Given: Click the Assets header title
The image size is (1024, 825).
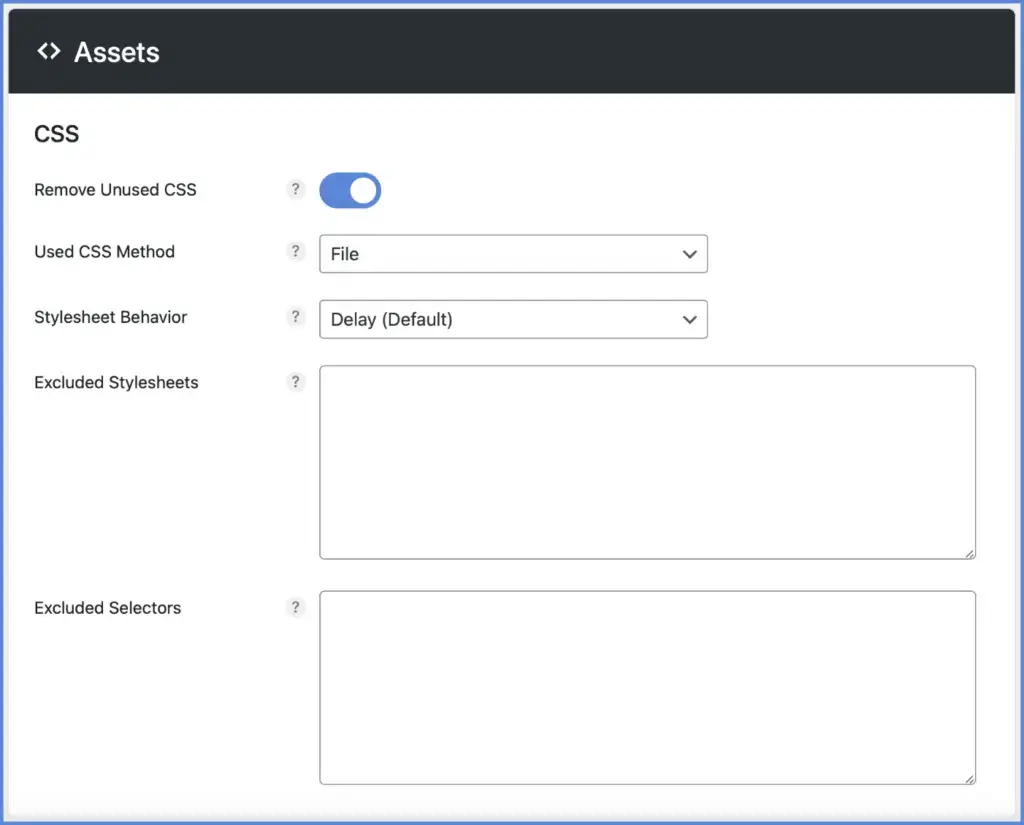Looking at the screenshot, I should click(x=117, y=52).
